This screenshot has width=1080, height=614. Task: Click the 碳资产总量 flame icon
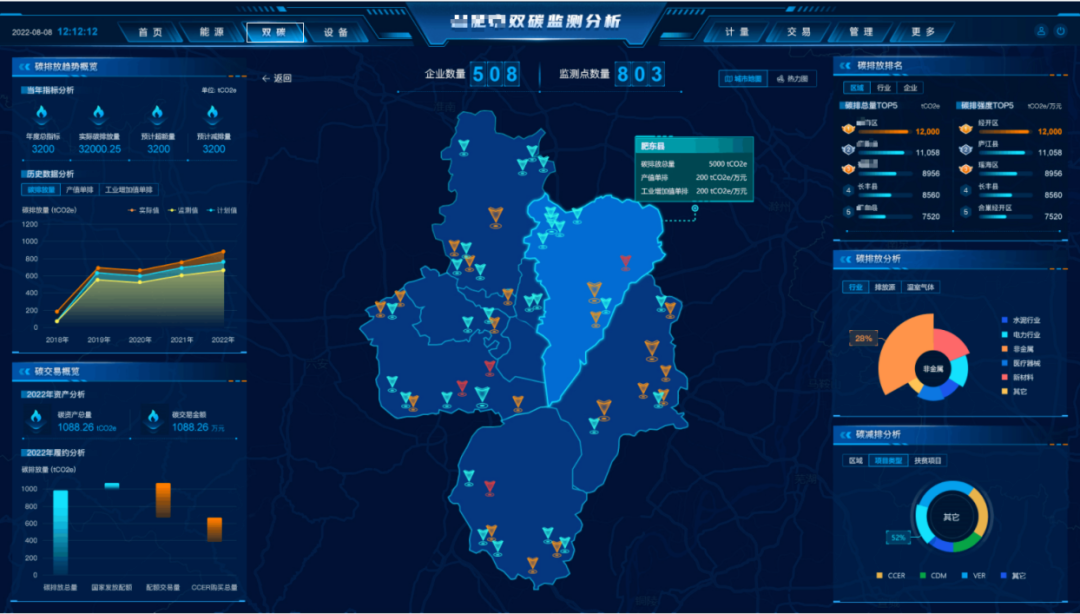(37, 417)
